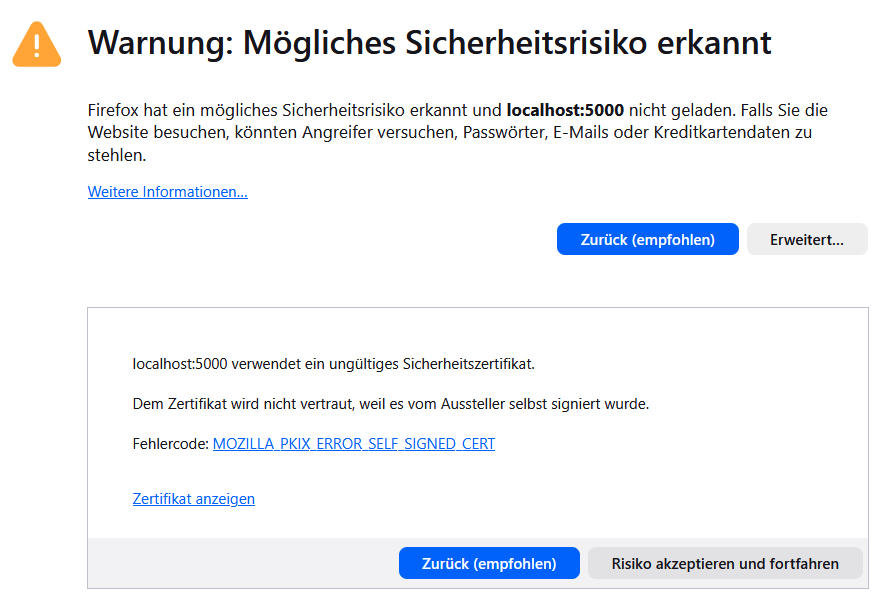Open the 'Zertifikat anzeigen' link

(194, 499)
